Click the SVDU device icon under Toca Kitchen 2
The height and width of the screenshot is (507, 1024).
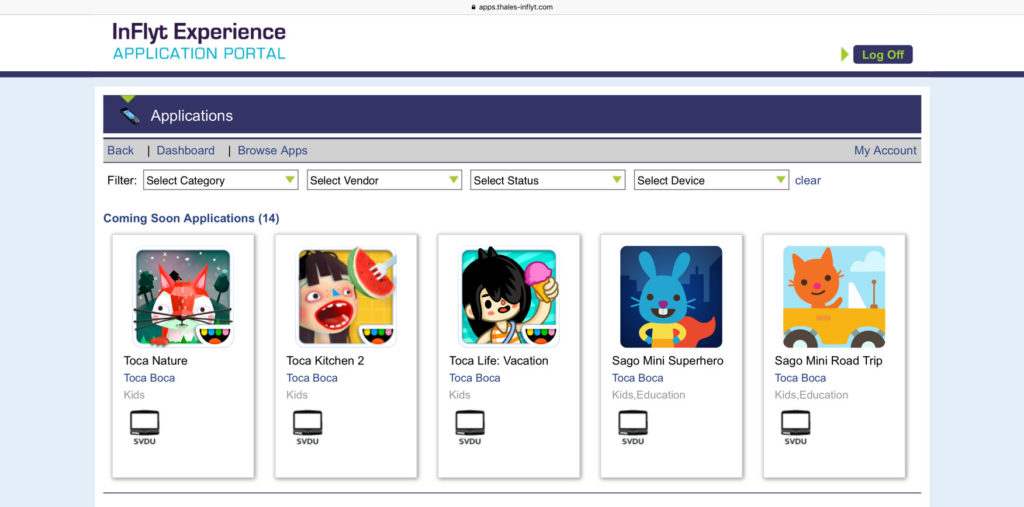pyautogui.click(x=307, y=427)
